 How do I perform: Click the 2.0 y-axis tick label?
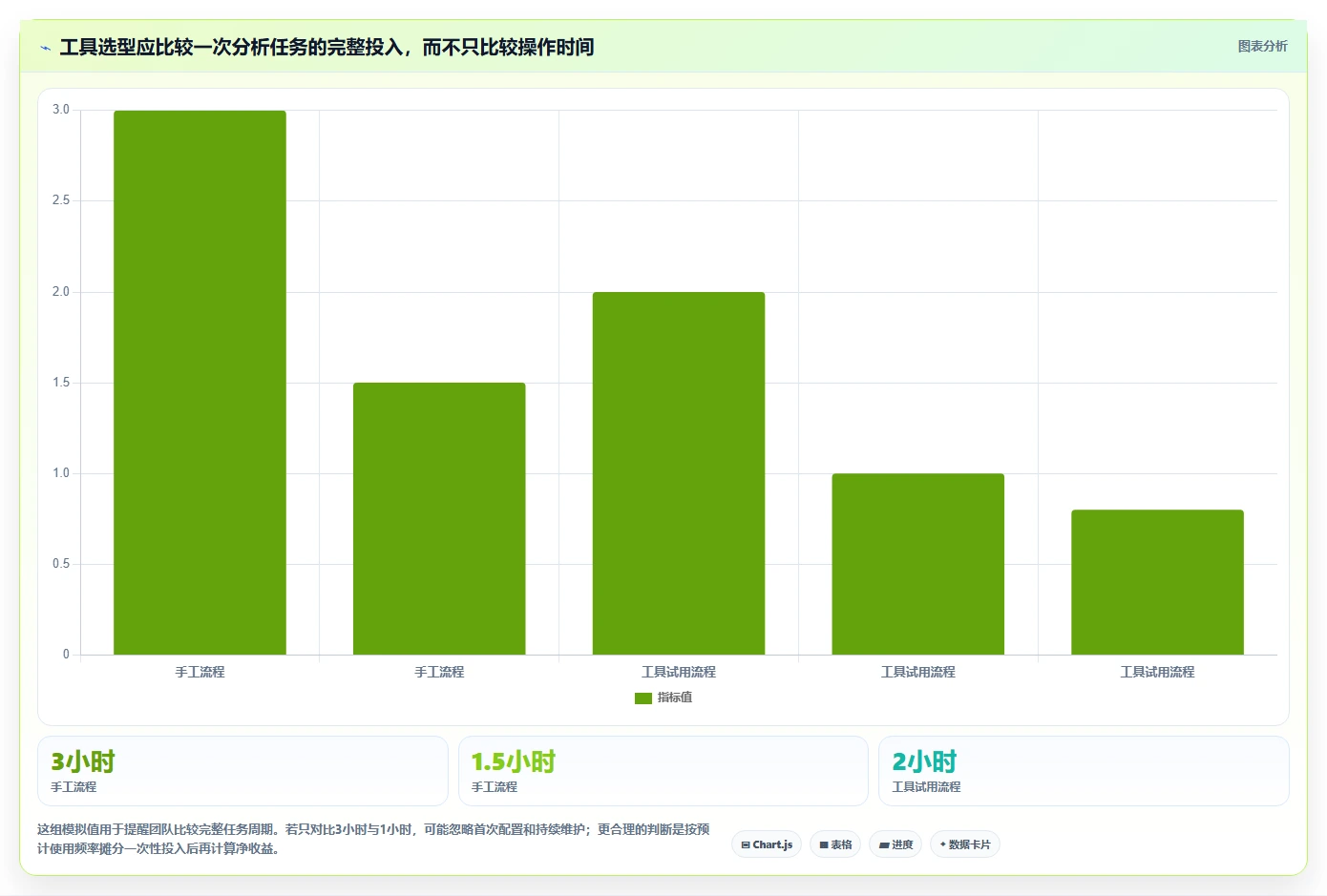click(x=61, y=292)
